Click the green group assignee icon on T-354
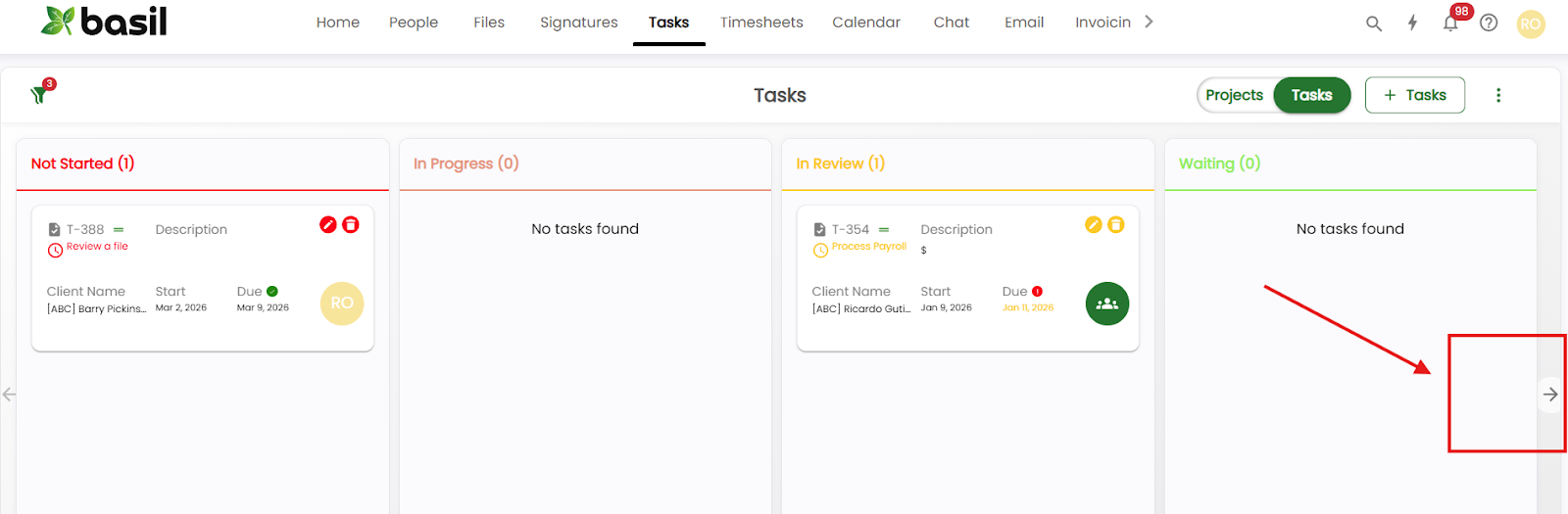Screen dimensions: 1568x514 [x=1107, y=304]
